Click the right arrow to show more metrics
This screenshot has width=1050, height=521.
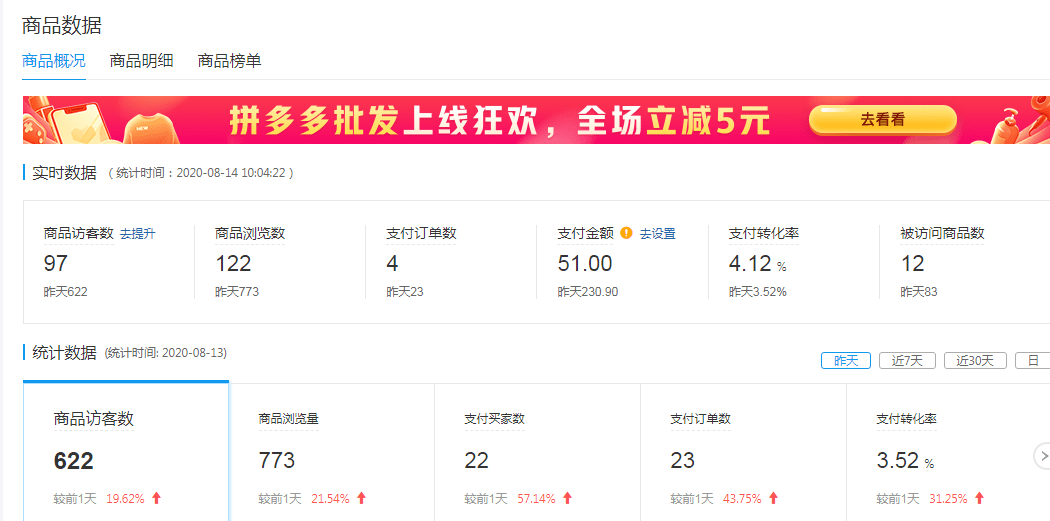coord(1041,457)
